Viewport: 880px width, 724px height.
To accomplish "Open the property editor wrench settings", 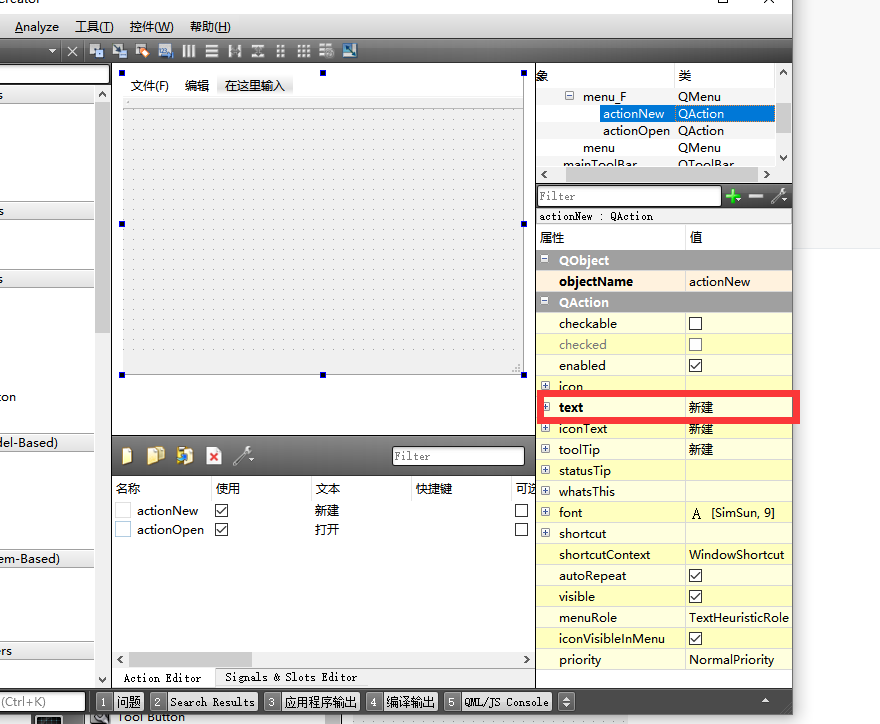I will 778,197.
